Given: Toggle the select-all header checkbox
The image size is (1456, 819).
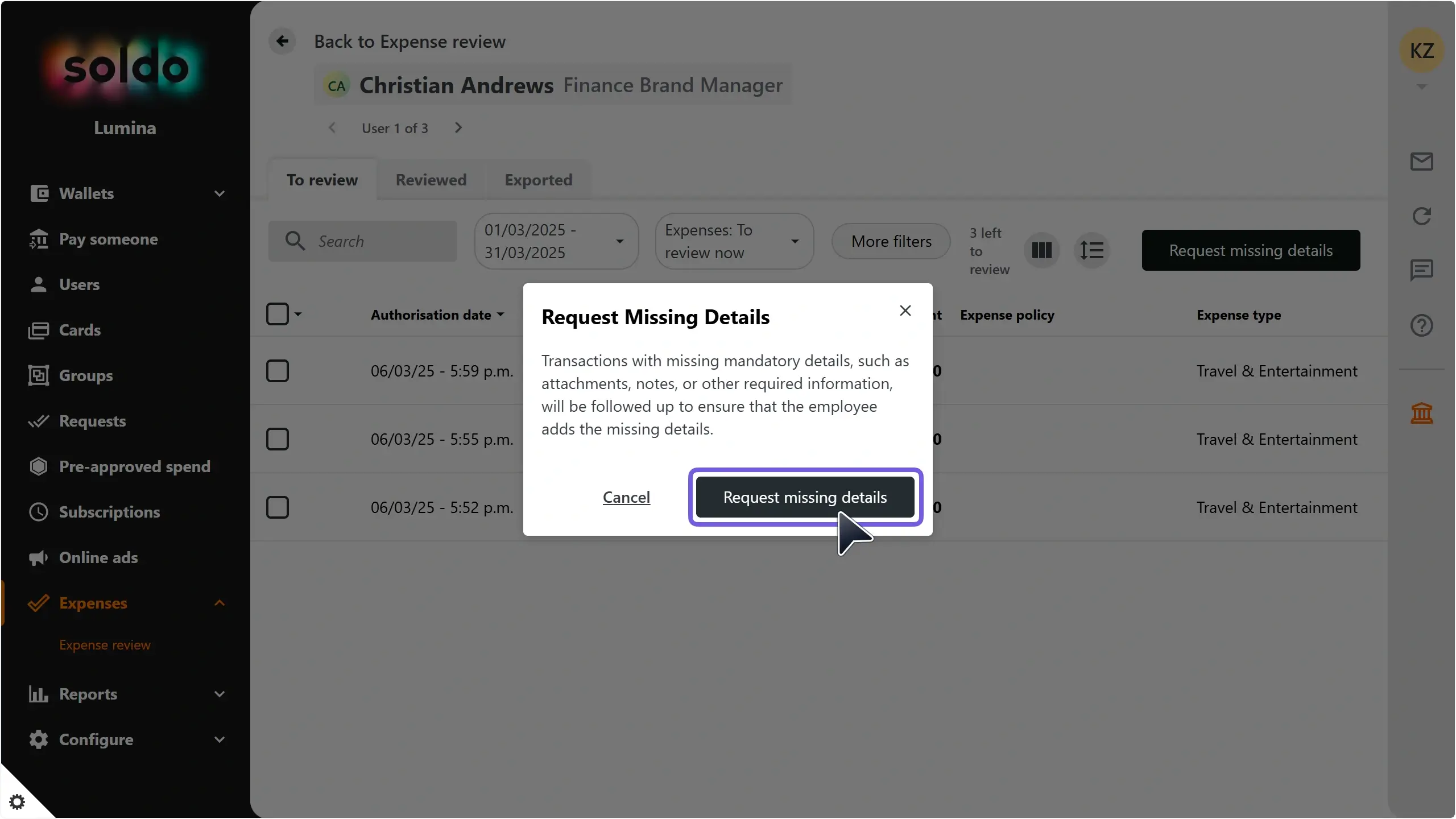Looking at the screenshot, I should point(278,314).
